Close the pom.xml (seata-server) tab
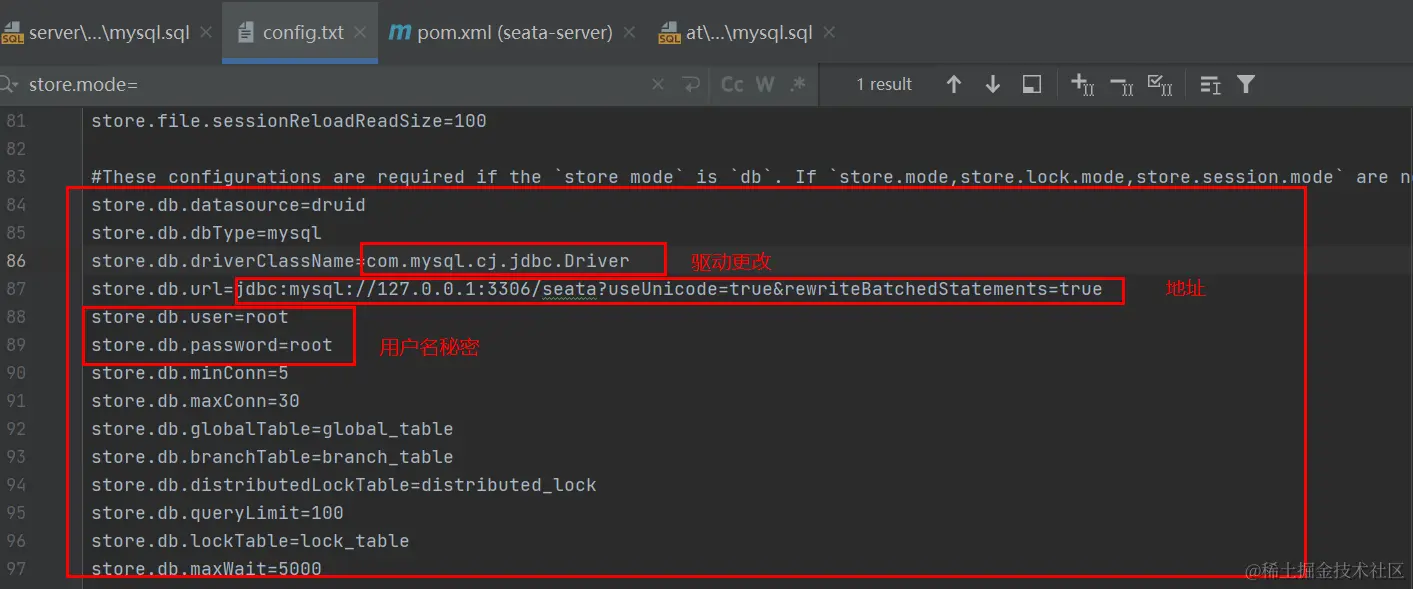Screen dimensions: 1413x589 (x=629, y=32)
